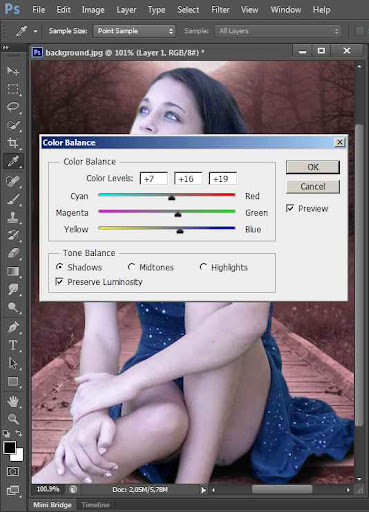Reset default foreground and background colors
Viewport: 369px width, 512px height.
(6, 434)
